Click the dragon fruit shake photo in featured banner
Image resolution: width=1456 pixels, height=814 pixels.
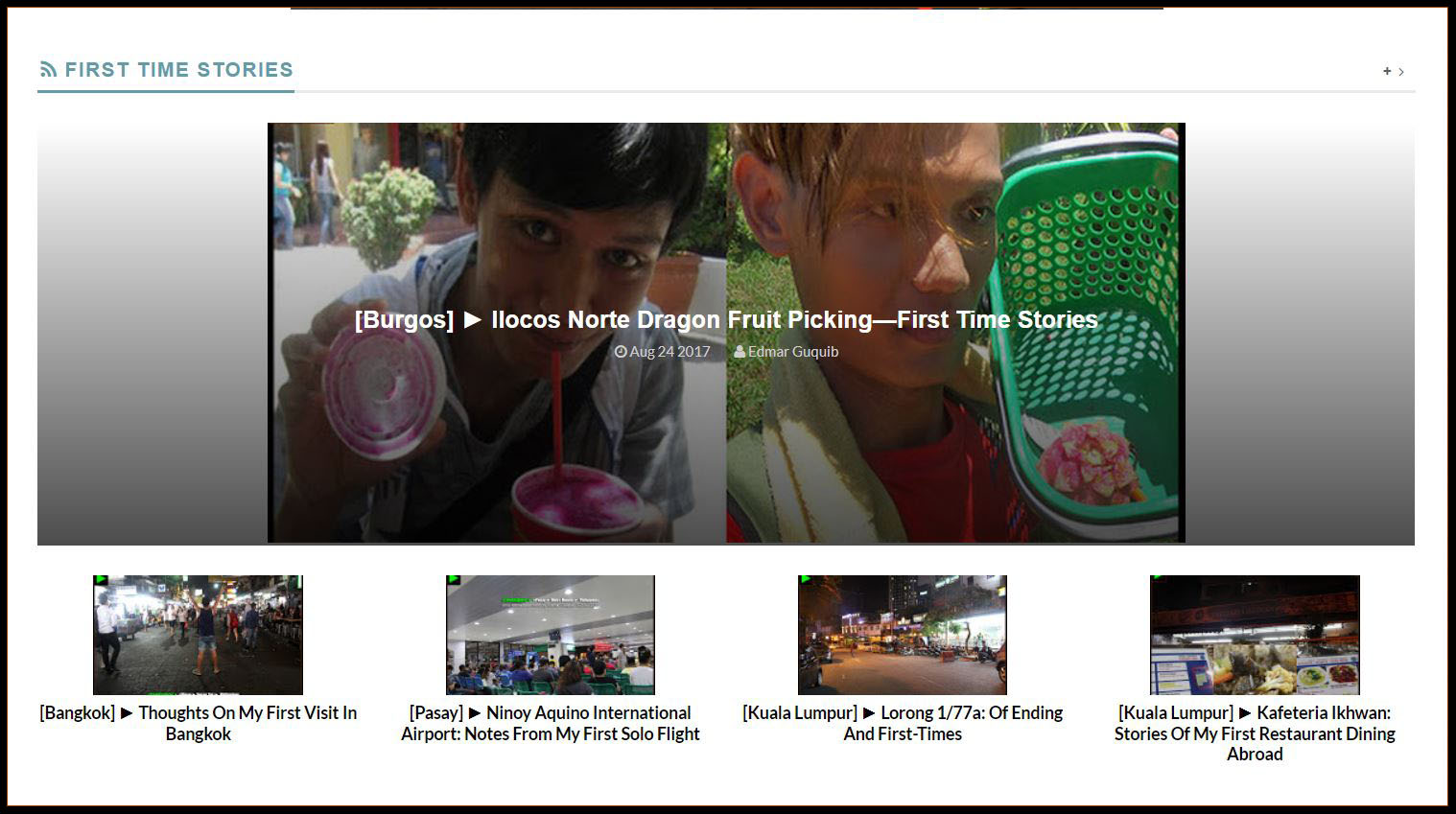pos(499,333)
